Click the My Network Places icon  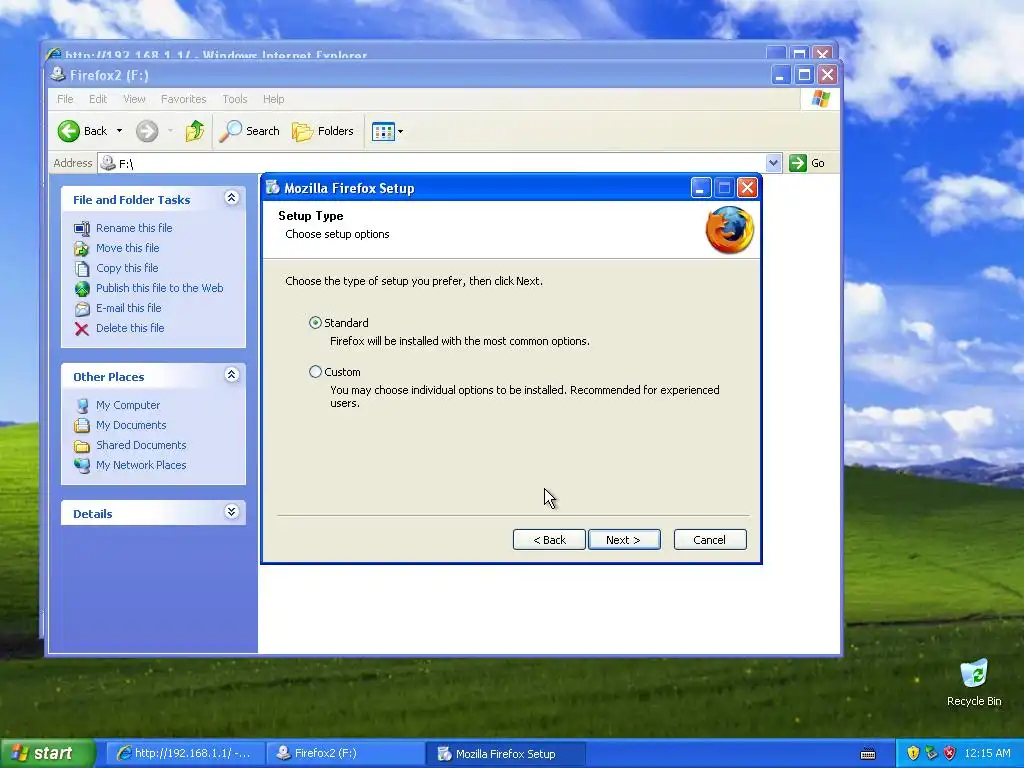pos(82,466)
